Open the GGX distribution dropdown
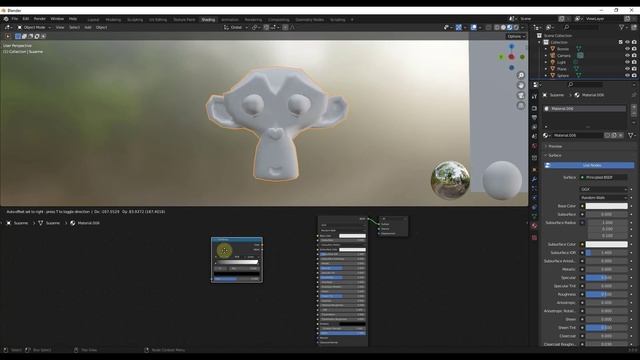 pyautogui.click(x=604, y=189)
